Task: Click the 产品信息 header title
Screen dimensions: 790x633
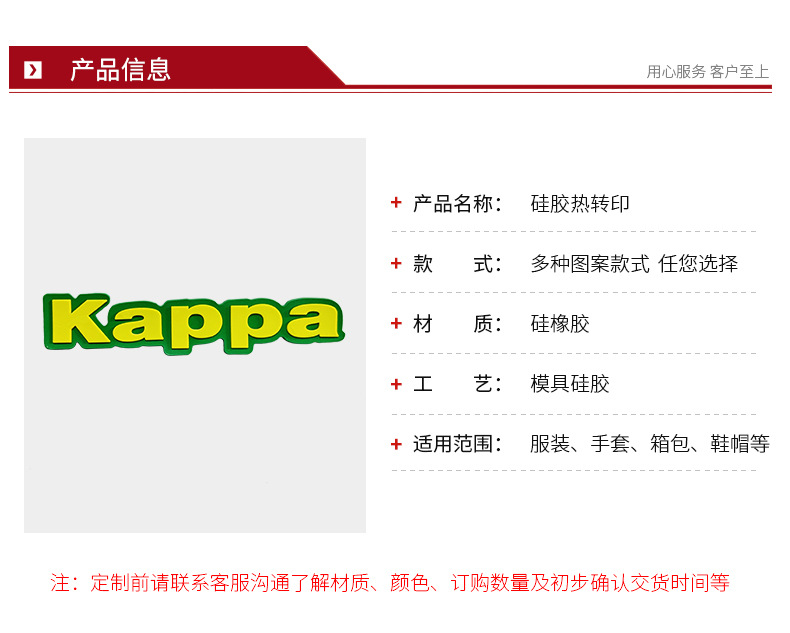Action: click(120, 70)
